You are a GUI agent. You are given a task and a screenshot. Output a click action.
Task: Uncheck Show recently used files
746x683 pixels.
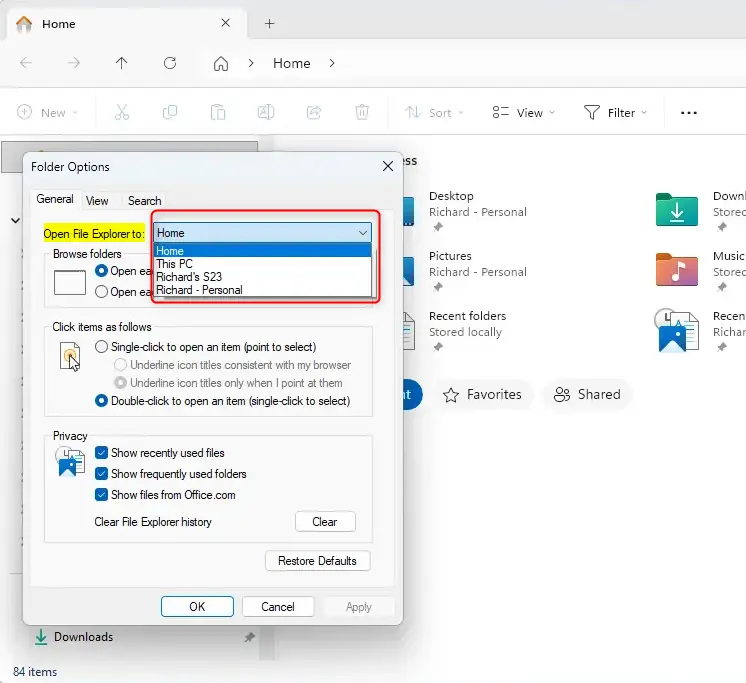(101, 453)
